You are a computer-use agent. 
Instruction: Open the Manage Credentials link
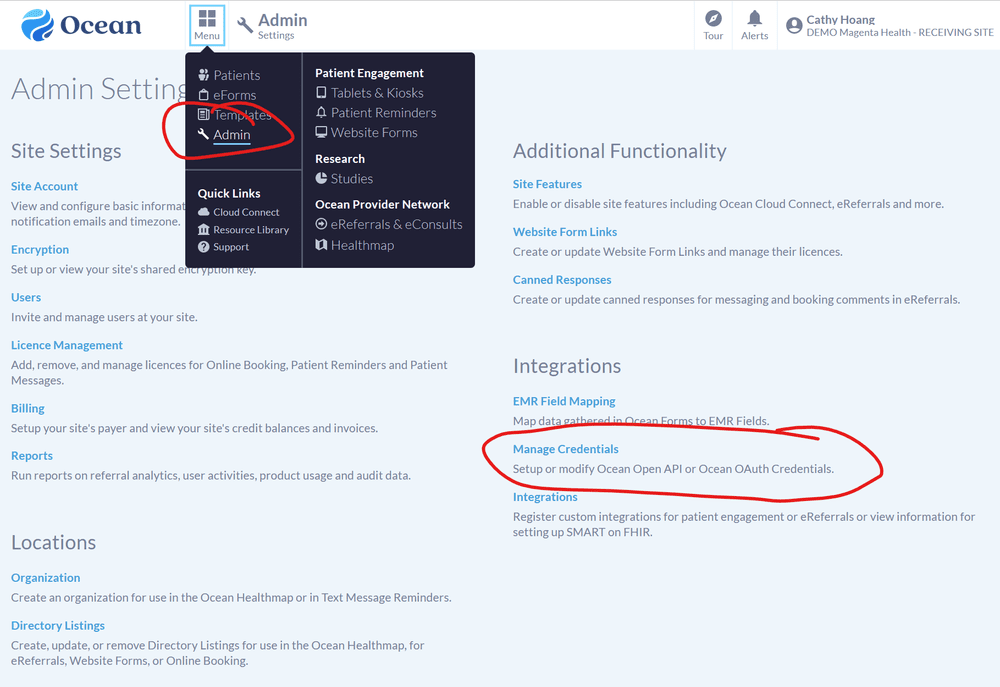coord(565,448)
